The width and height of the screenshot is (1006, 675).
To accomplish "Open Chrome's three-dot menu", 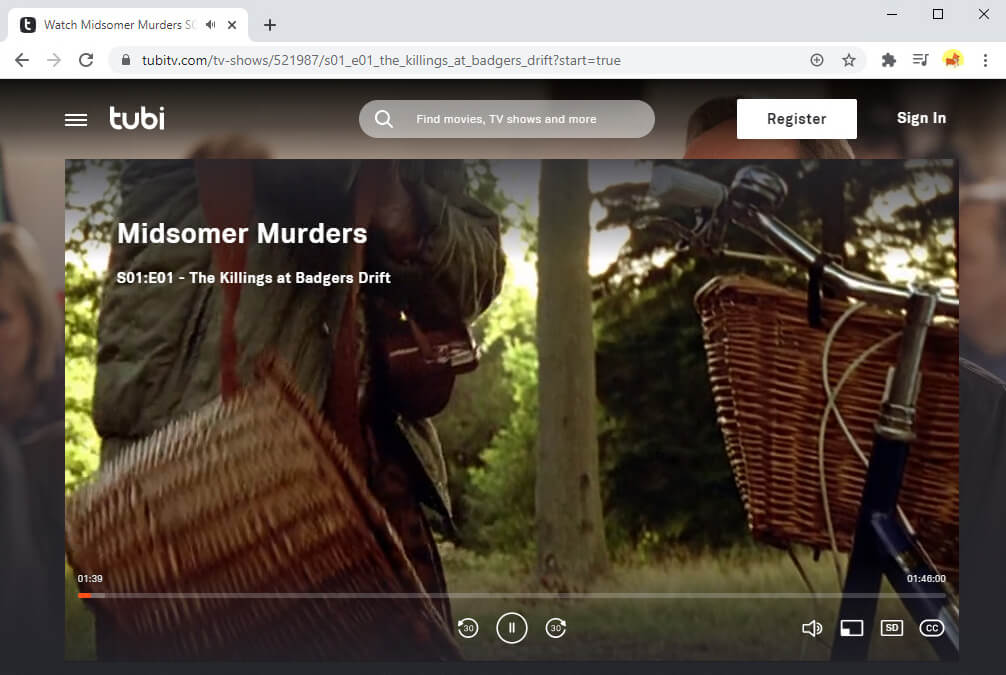I will click(985, 60).
